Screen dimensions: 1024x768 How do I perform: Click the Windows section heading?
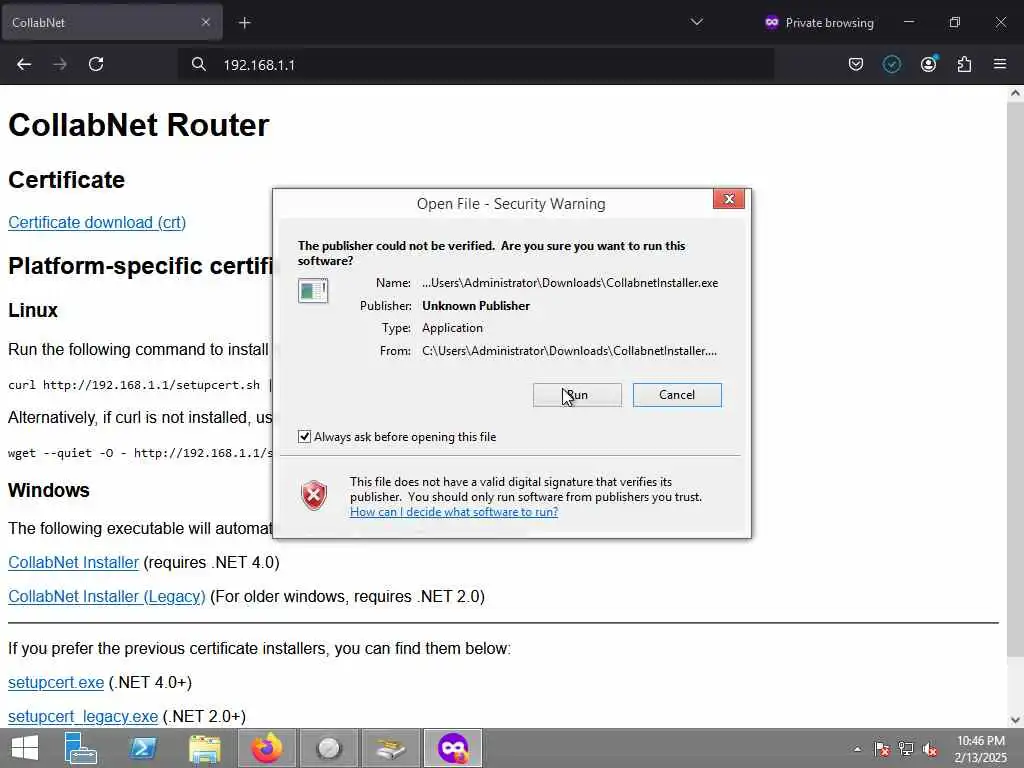click(49, 490)
